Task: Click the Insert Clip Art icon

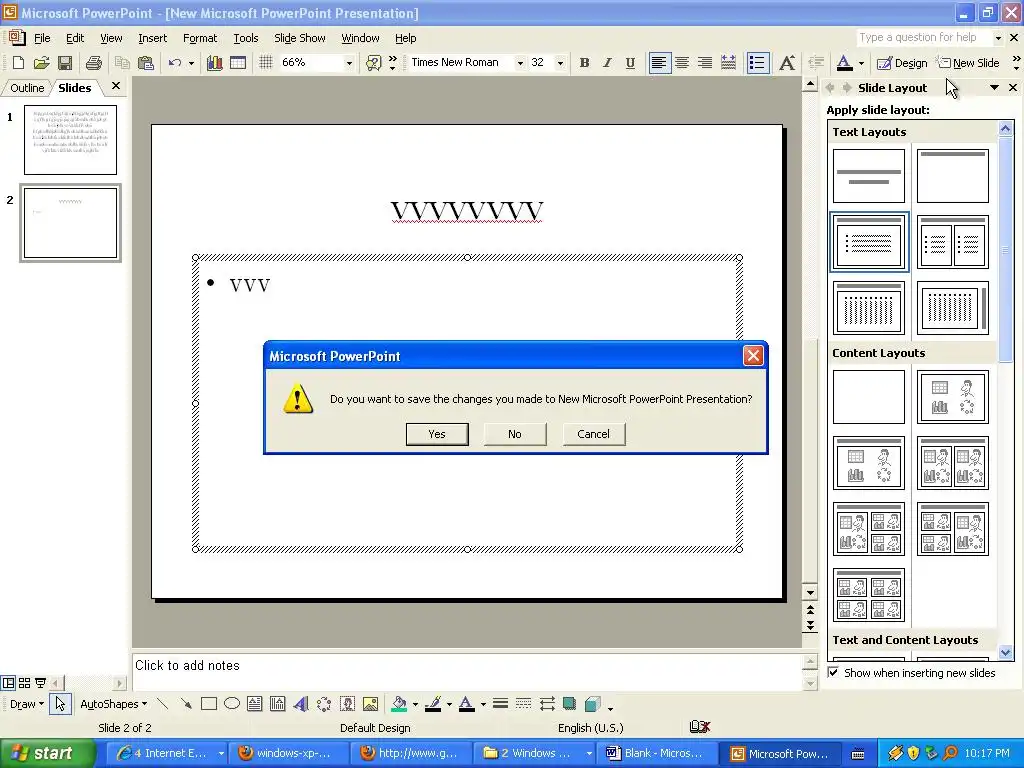Action: click(x=347, y=704)
